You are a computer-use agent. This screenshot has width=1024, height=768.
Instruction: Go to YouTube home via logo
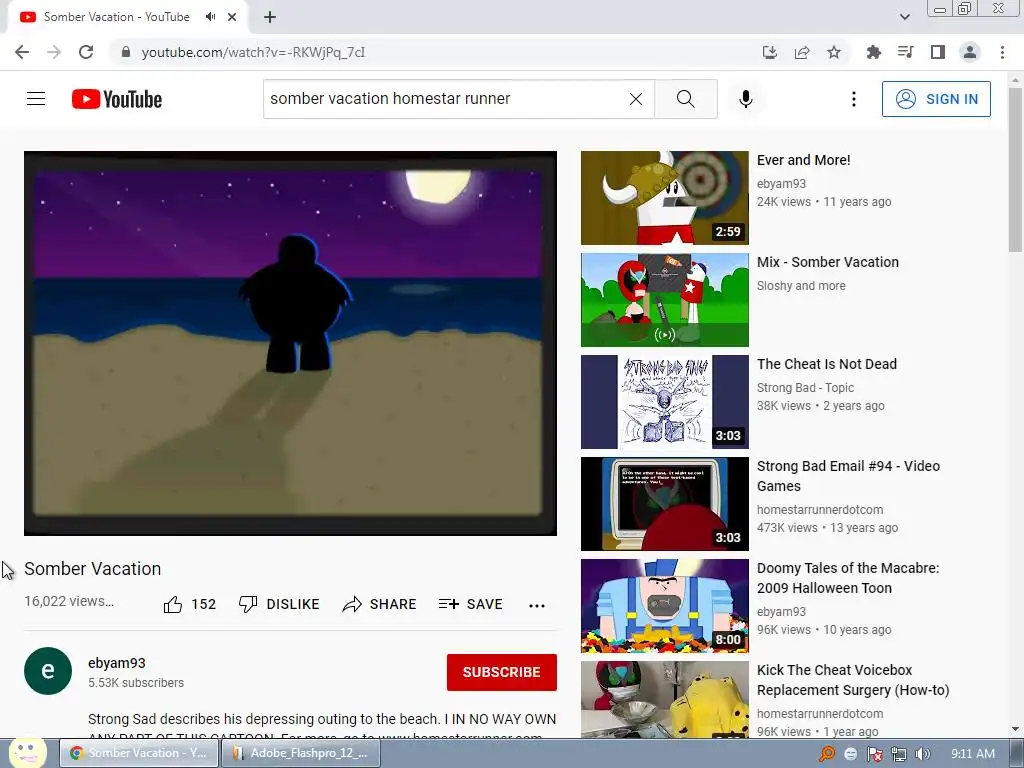click(x=116, y=99)
